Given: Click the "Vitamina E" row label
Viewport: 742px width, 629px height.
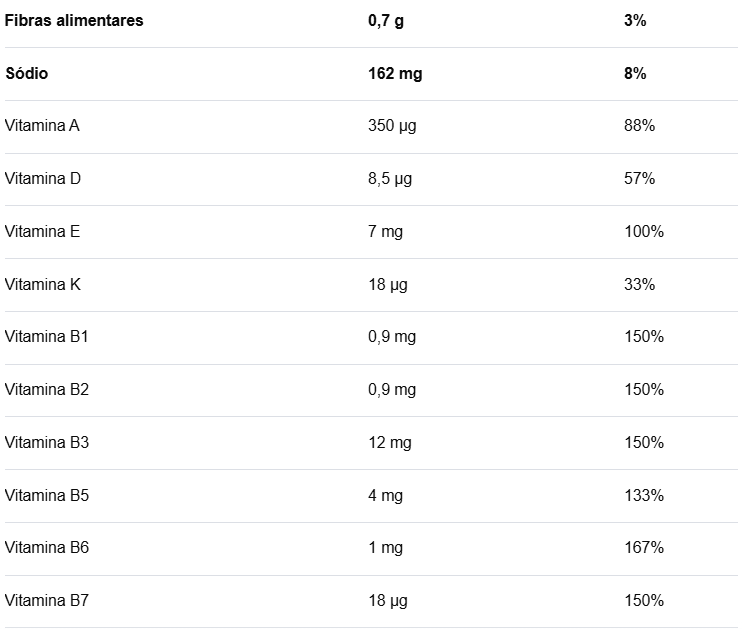Looking at the screenshot, I should click(x=42, y=232).
